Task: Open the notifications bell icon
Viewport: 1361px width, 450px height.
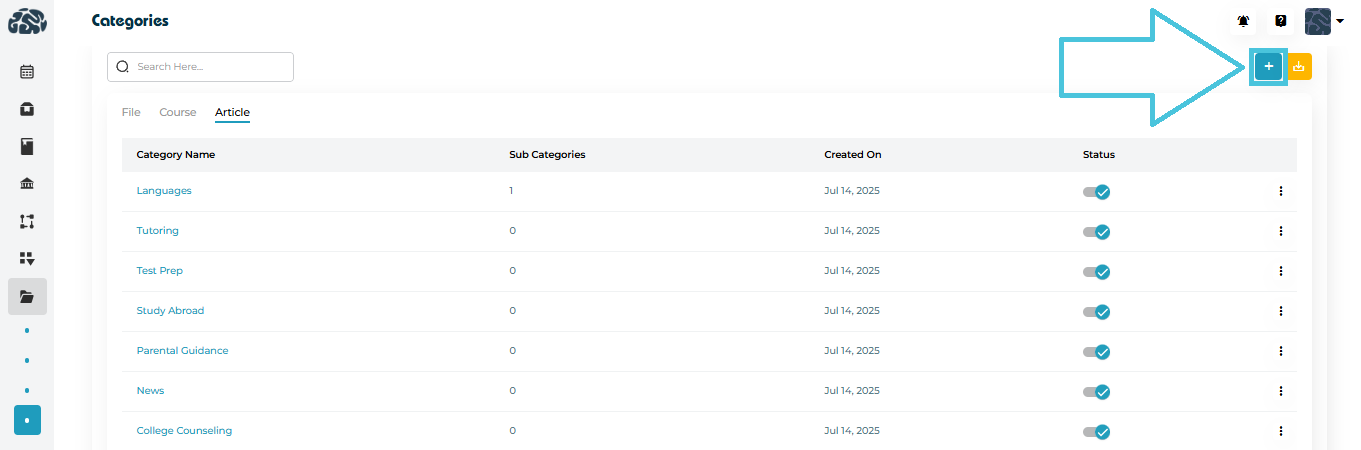Action: [1243, 21]
